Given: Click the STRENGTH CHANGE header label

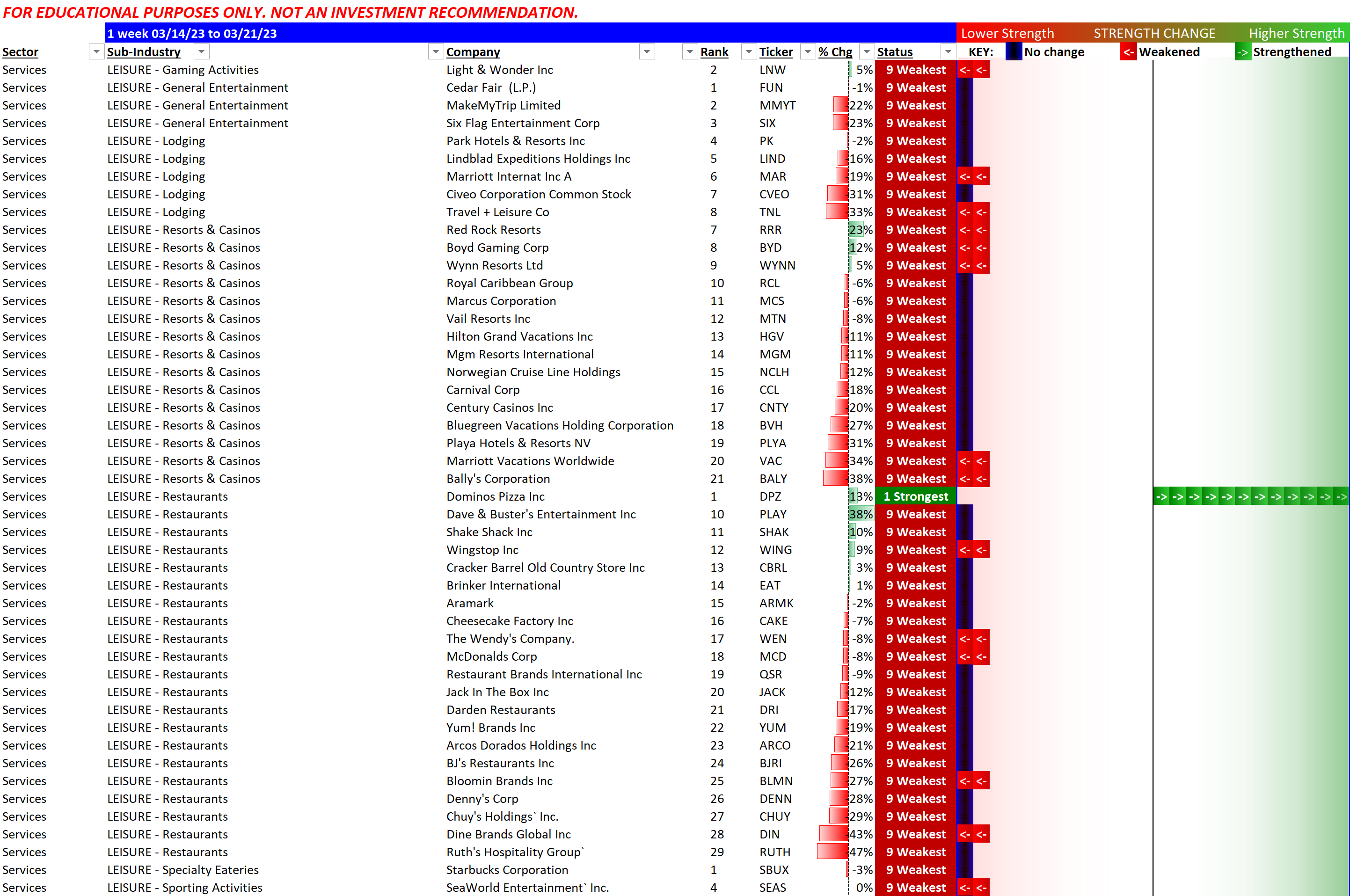Looking at the screenshot, I should pyautogui.click(x=1154, y=33).
